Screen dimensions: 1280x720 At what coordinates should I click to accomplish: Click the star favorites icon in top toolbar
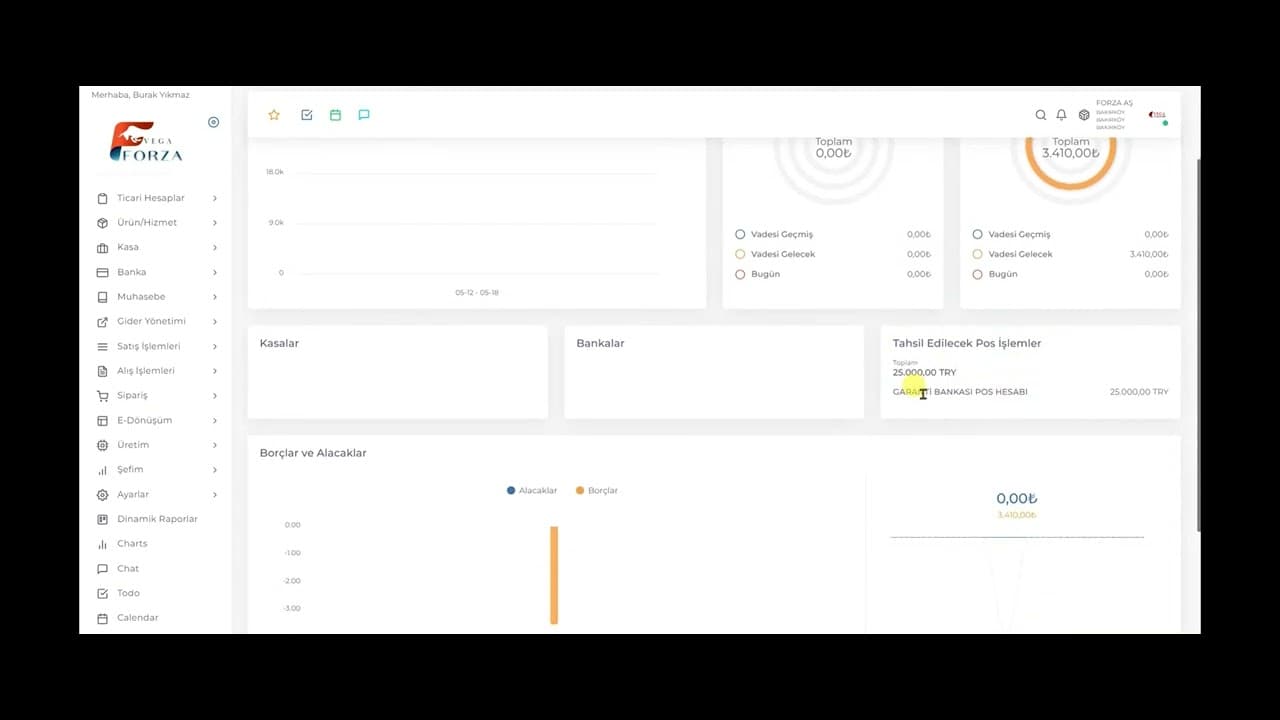274,115
